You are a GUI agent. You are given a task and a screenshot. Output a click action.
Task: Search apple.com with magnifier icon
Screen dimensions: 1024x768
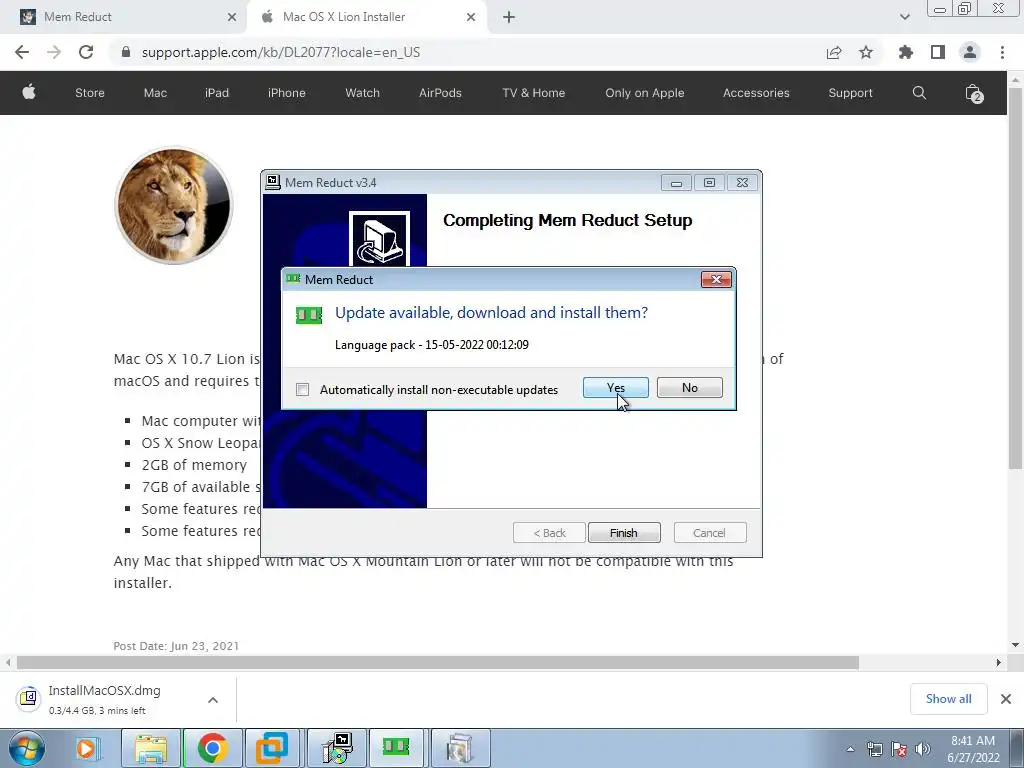point(920,93)
